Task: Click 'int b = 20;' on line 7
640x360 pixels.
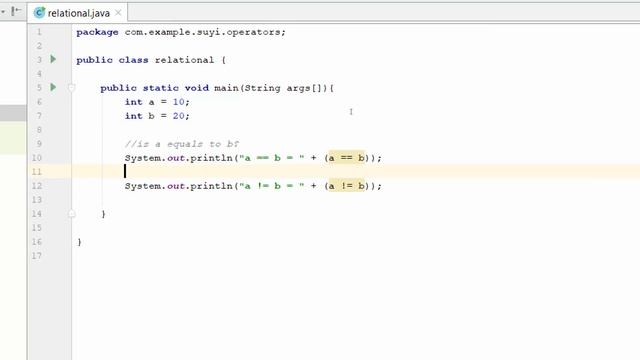Action: click(157, 116)
